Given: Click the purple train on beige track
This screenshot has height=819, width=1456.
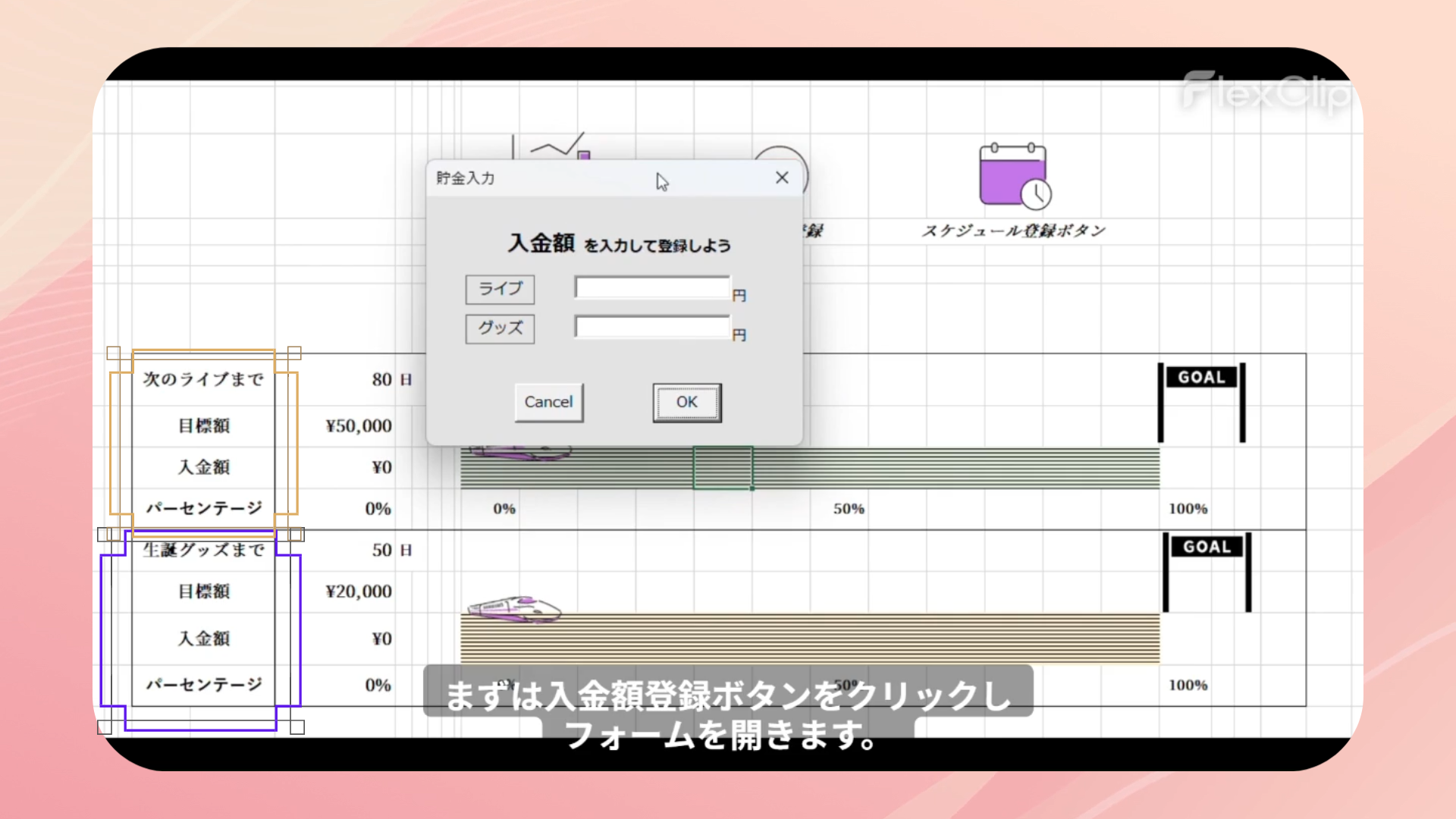Looking at the screenshot, I should 514,610.
